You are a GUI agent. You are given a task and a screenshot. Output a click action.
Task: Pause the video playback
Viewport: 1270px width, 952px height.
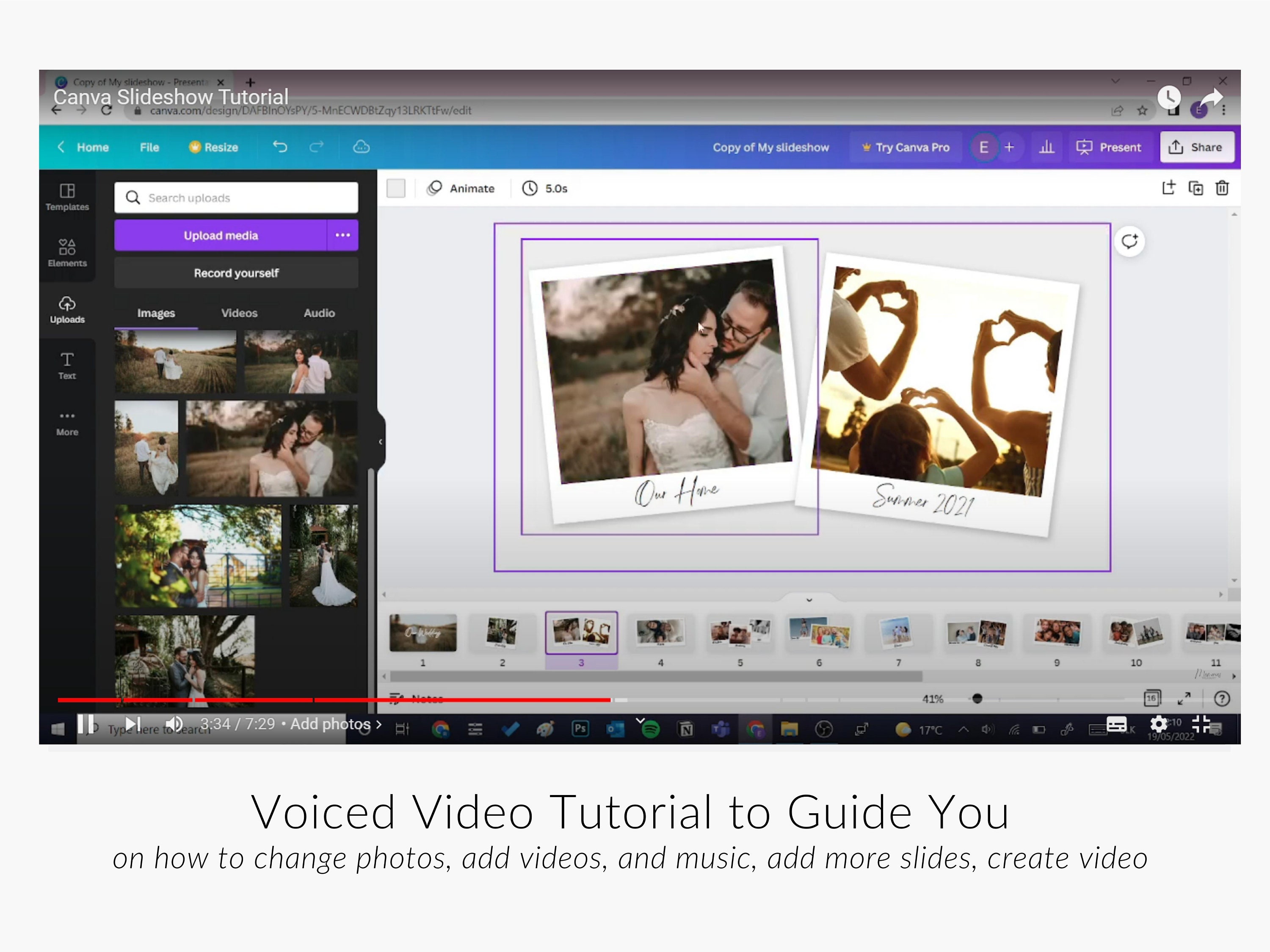85,724
